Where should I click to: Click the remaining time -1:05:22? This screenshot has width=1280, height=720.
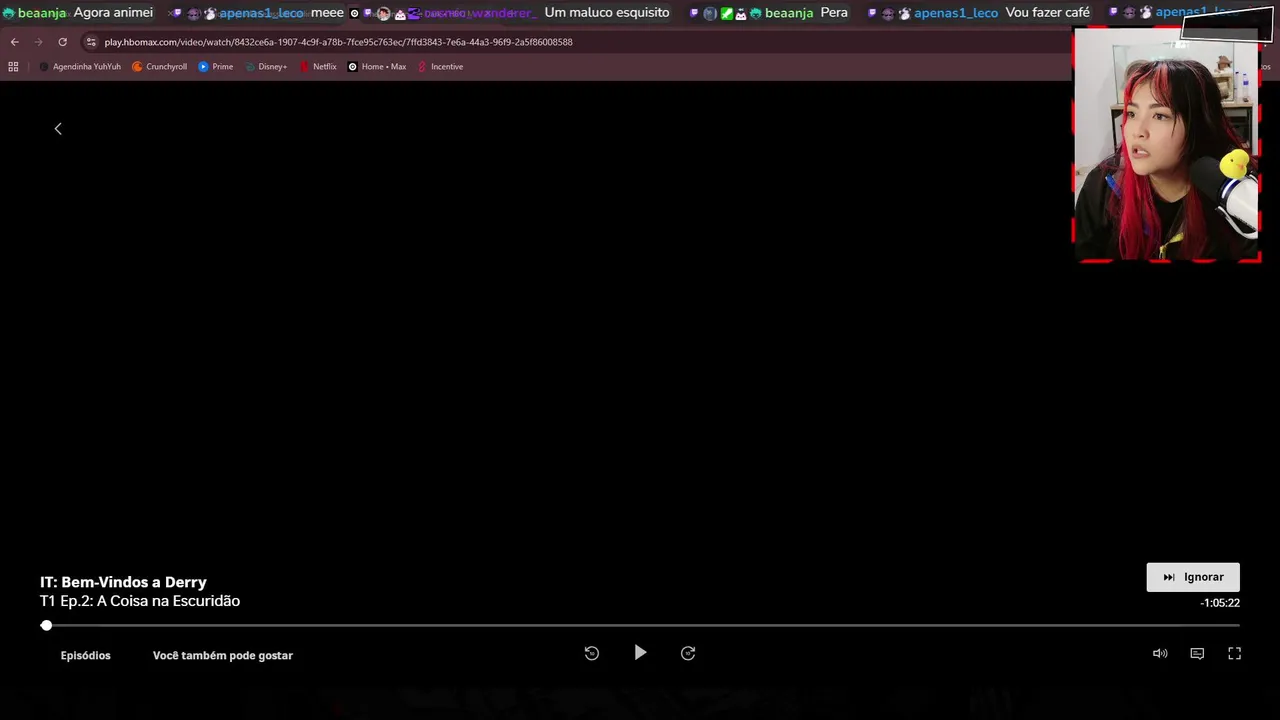pos(1220,603)
